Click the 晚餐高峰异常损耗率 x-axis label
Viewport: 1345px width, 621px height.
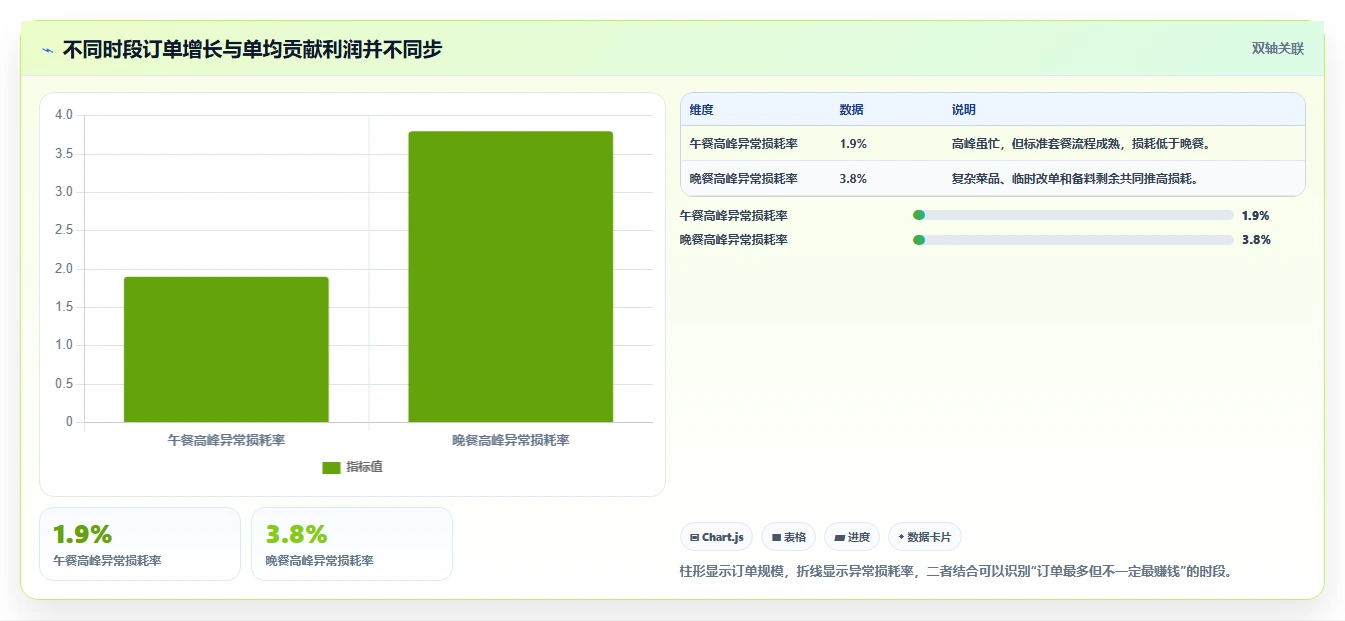(510, 440)
